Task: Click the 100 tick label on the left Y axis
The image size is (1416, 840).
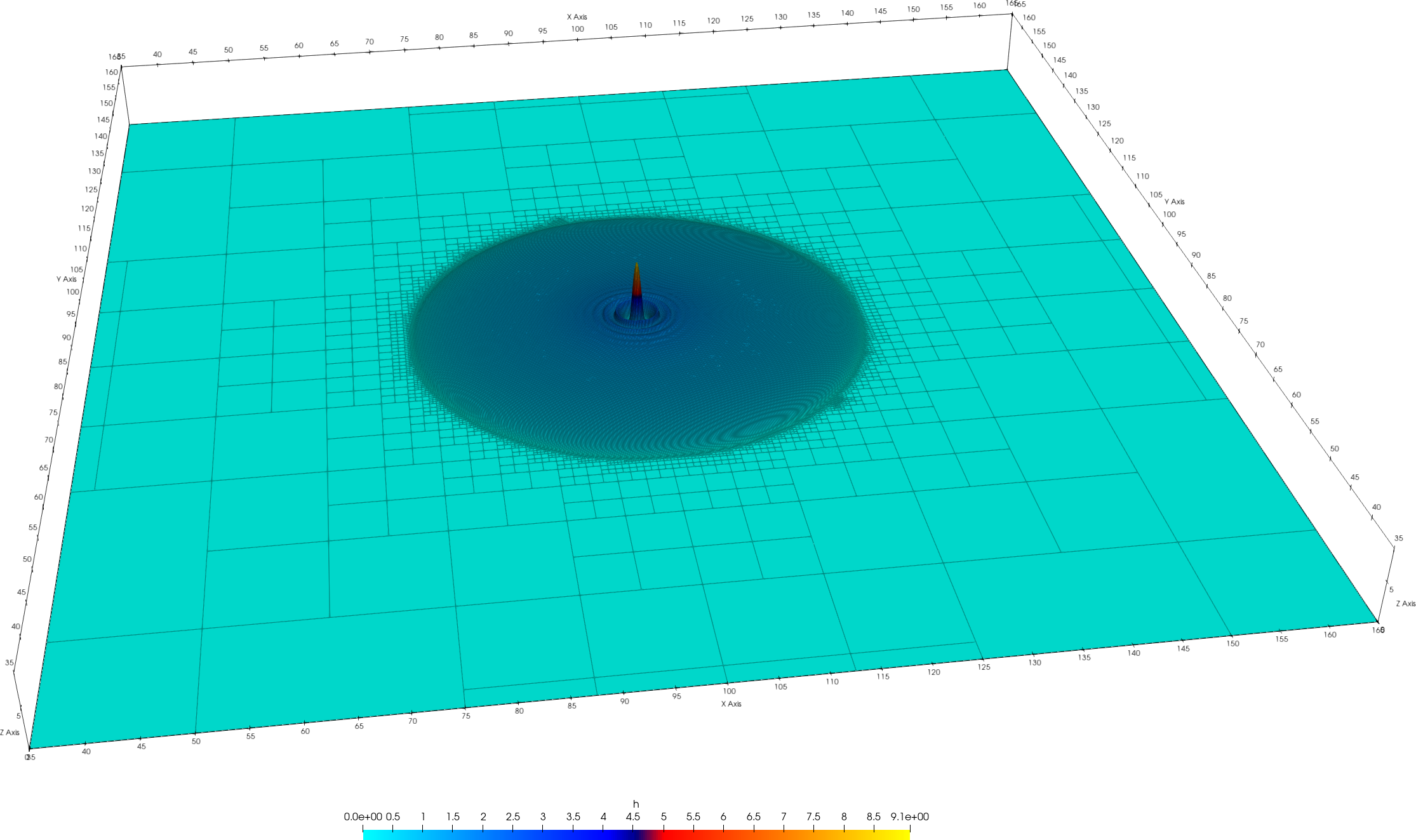Action: click(x=73, y=292)
